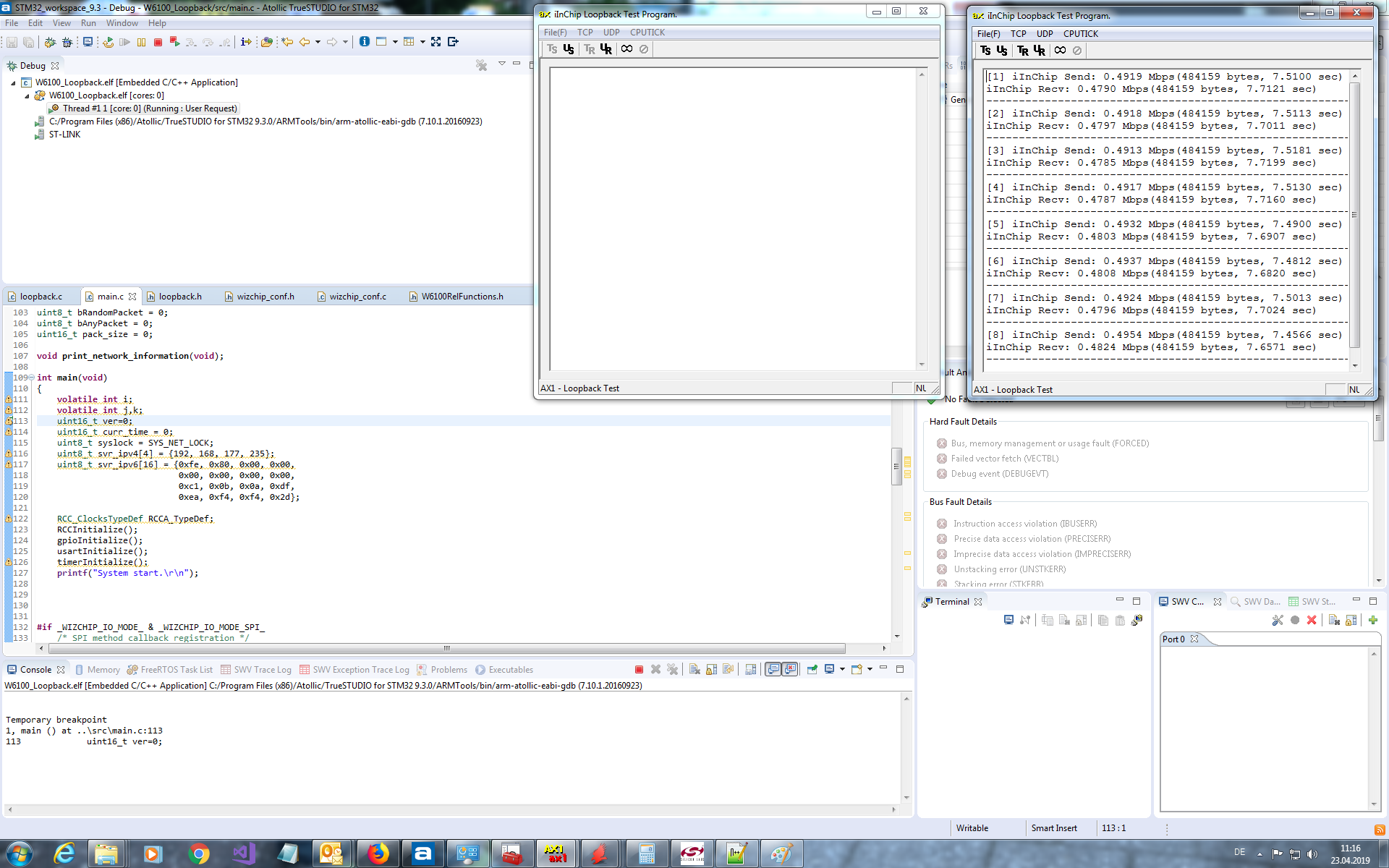Switch to the loopback.c editor tab
Viewport: 1389px width, 868px height.
[41, 297]
